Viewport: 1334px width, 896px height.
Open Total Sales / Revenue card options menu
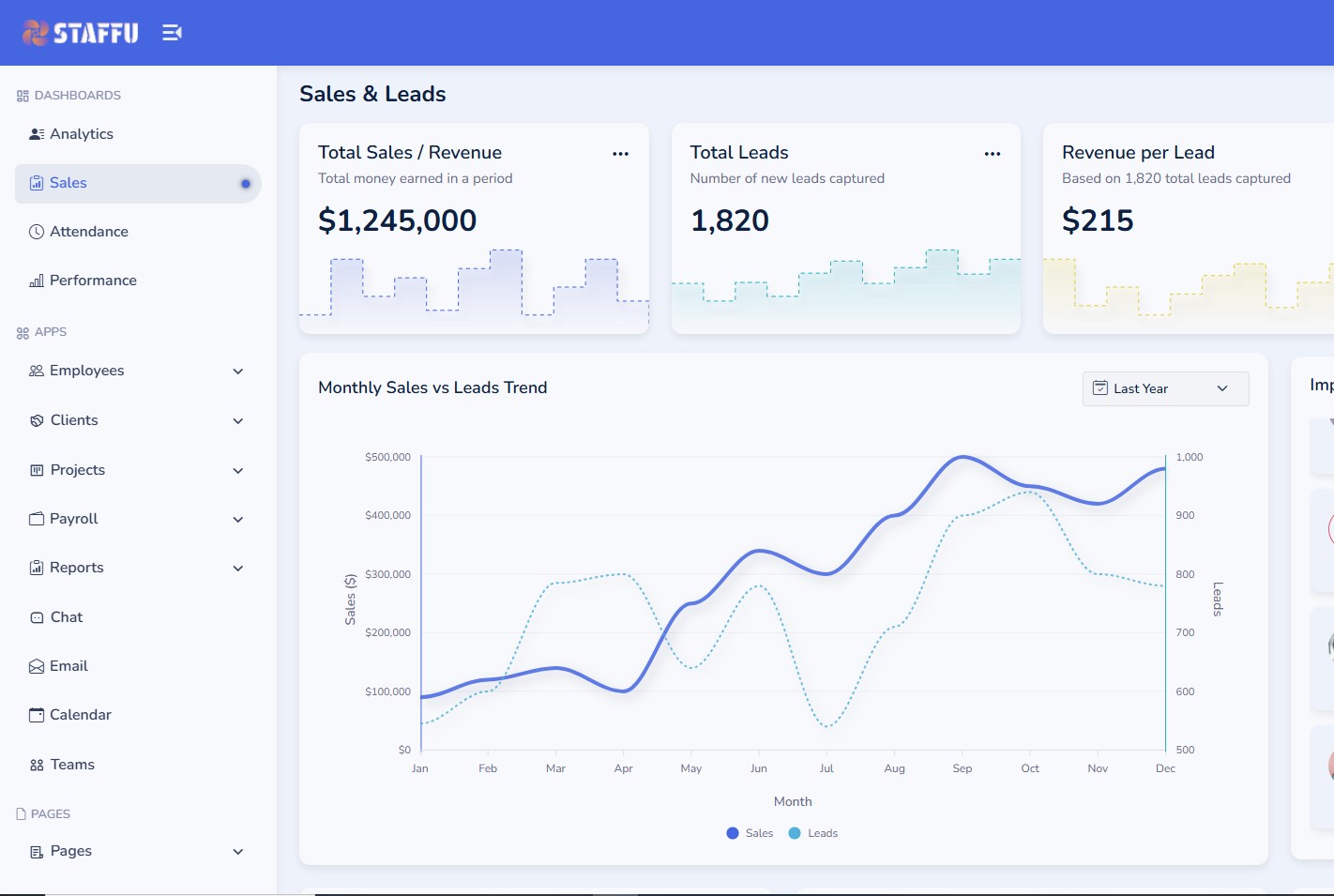620,154
